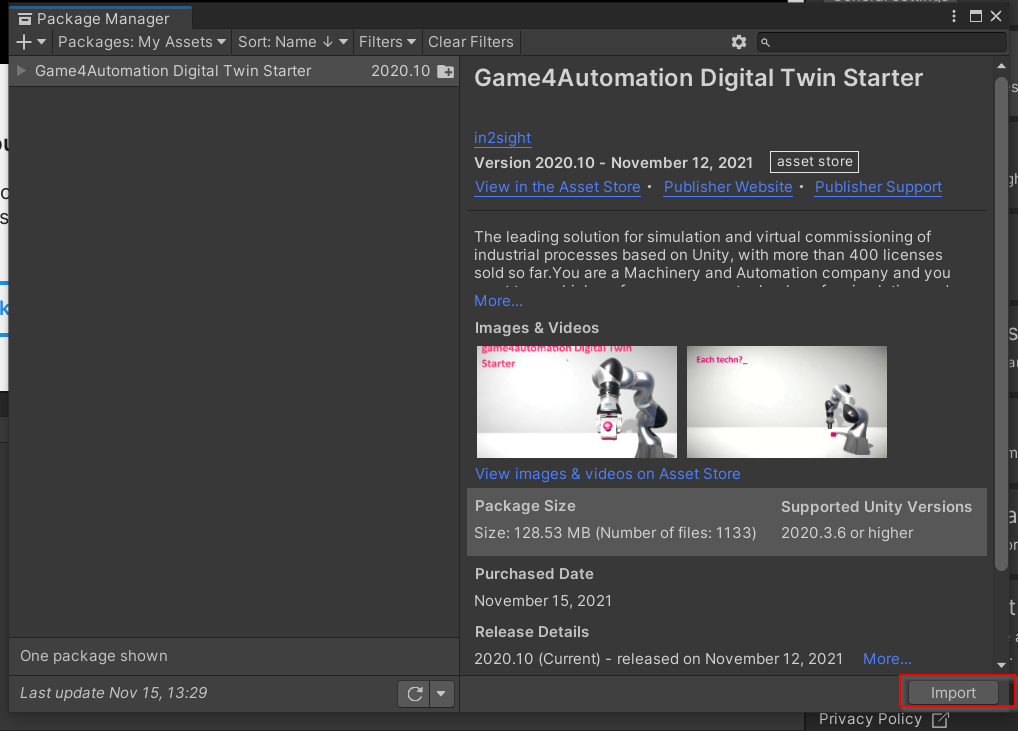Open the Digital Twin Starter robot thumbnail
Viewport: 1018px width, 731px height.
(x=577, y=402)
